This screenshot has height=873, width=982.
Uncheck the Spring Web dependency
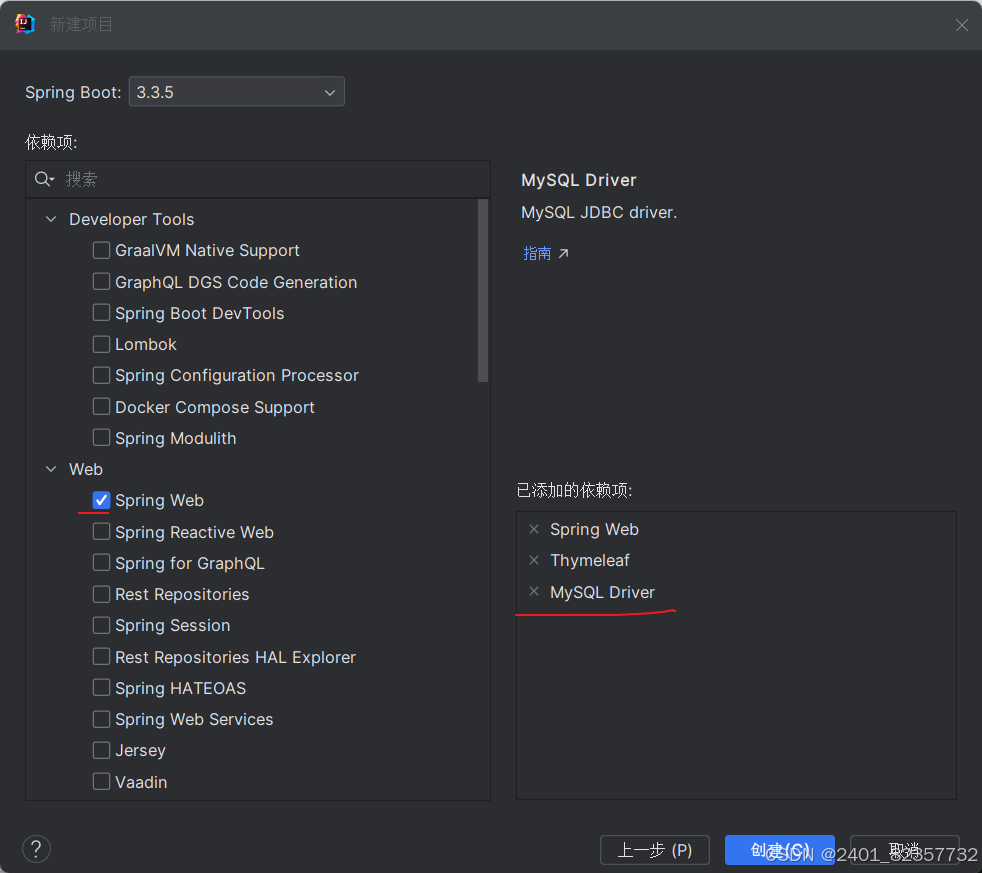coord(101,500)
